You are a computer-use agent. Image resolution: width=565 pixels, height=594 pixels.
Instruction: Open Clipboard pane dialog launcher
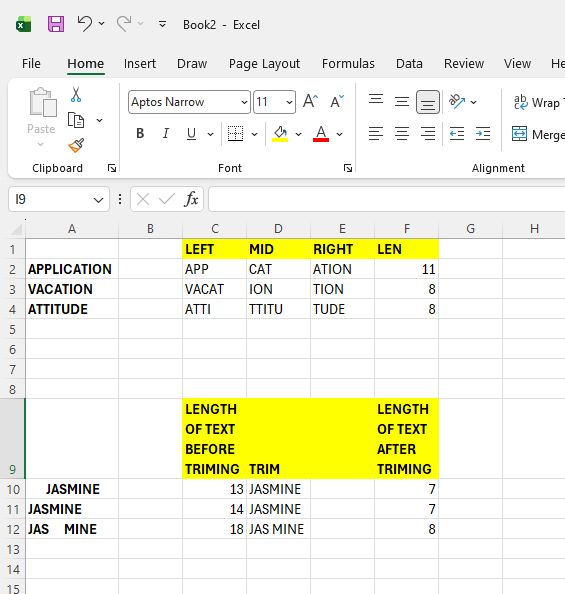coord(112,168)
